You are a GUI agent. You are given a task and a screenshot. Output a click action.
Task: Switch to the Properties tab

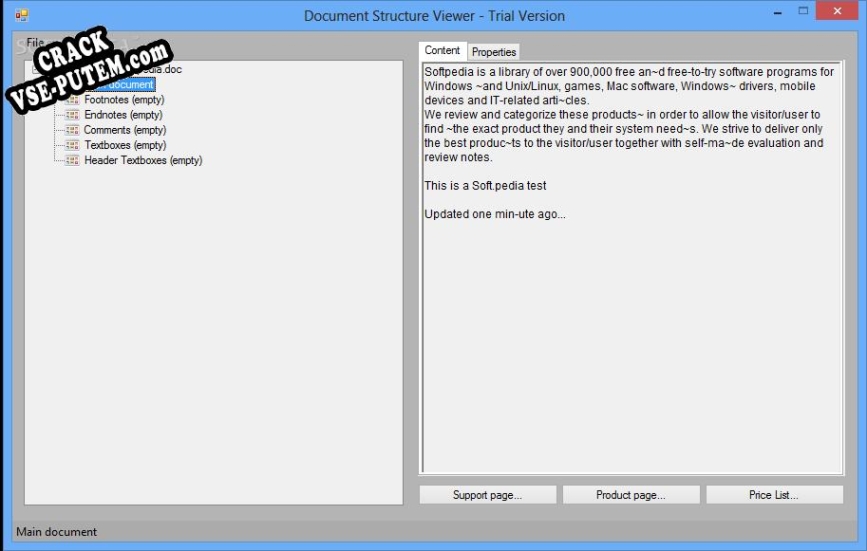(x=493, y=52)
